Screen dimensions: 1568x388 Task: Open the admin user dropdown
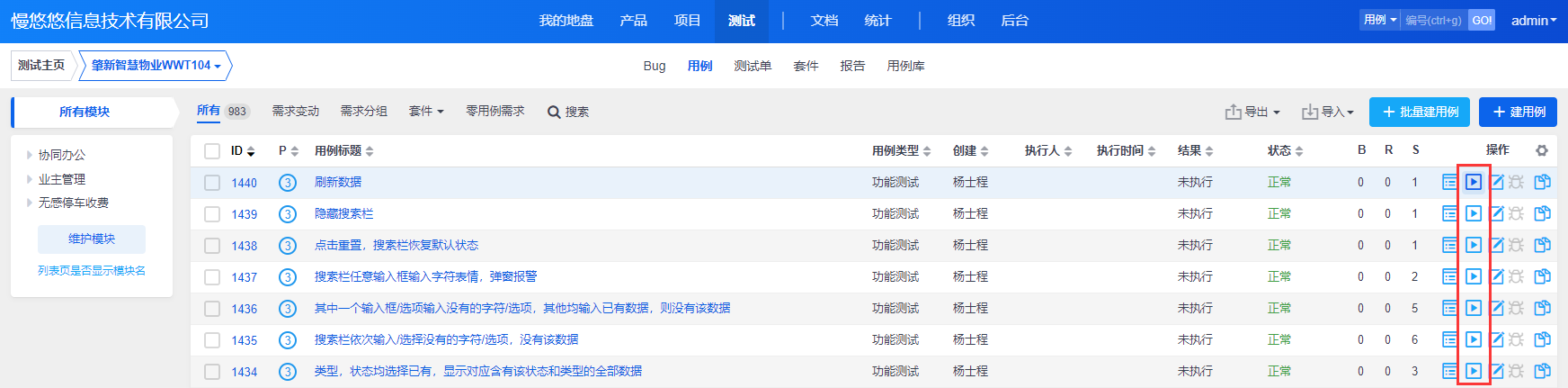click(x=1533, y=20)
